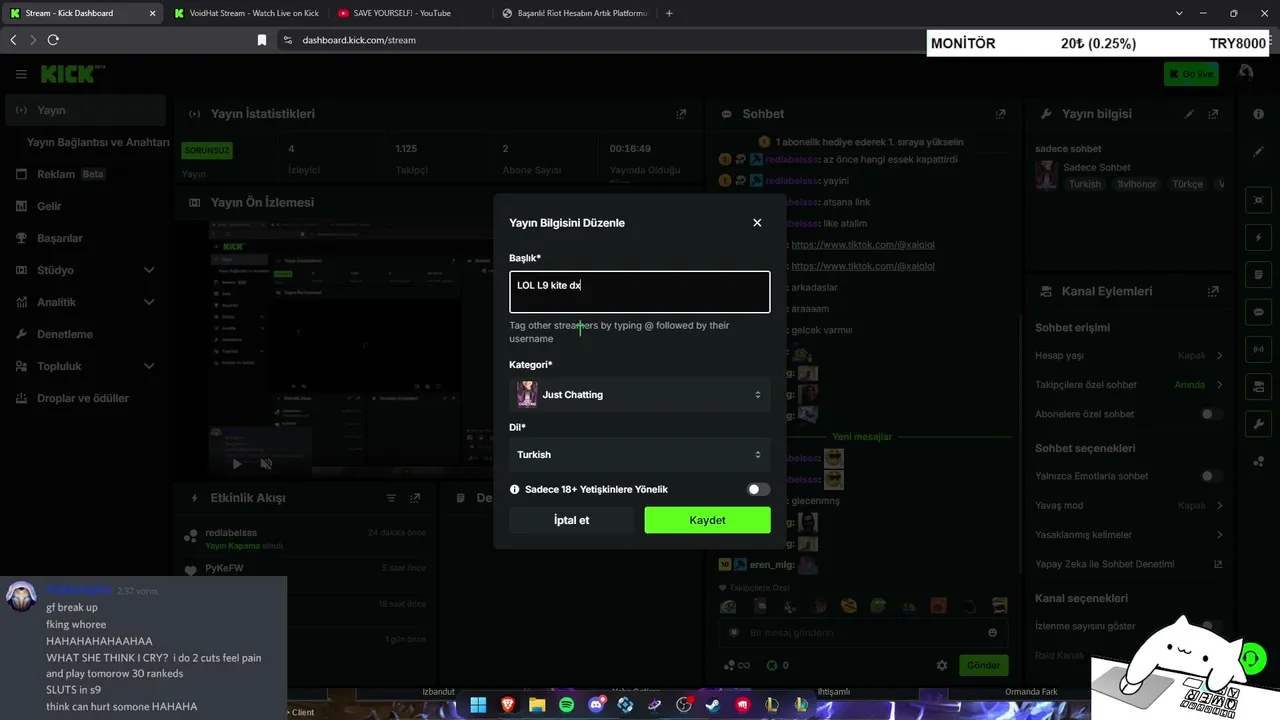Screen dimensions: 1280x720
Task: Switch to Başarılı Riot Hesabın tab
Action: pos(574,13)
